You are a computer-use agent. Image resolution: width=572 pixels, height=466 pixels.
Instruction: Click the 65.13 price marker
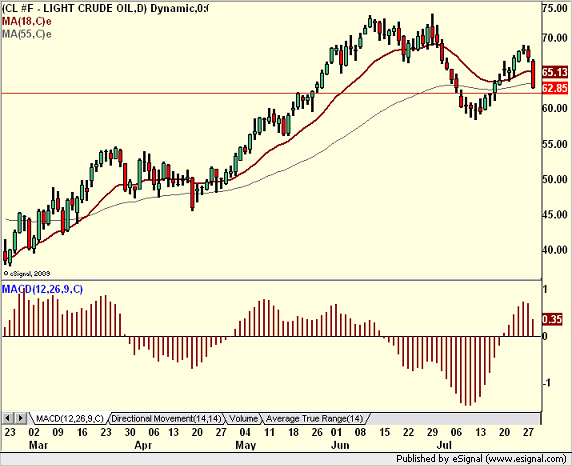coord(555,72)
